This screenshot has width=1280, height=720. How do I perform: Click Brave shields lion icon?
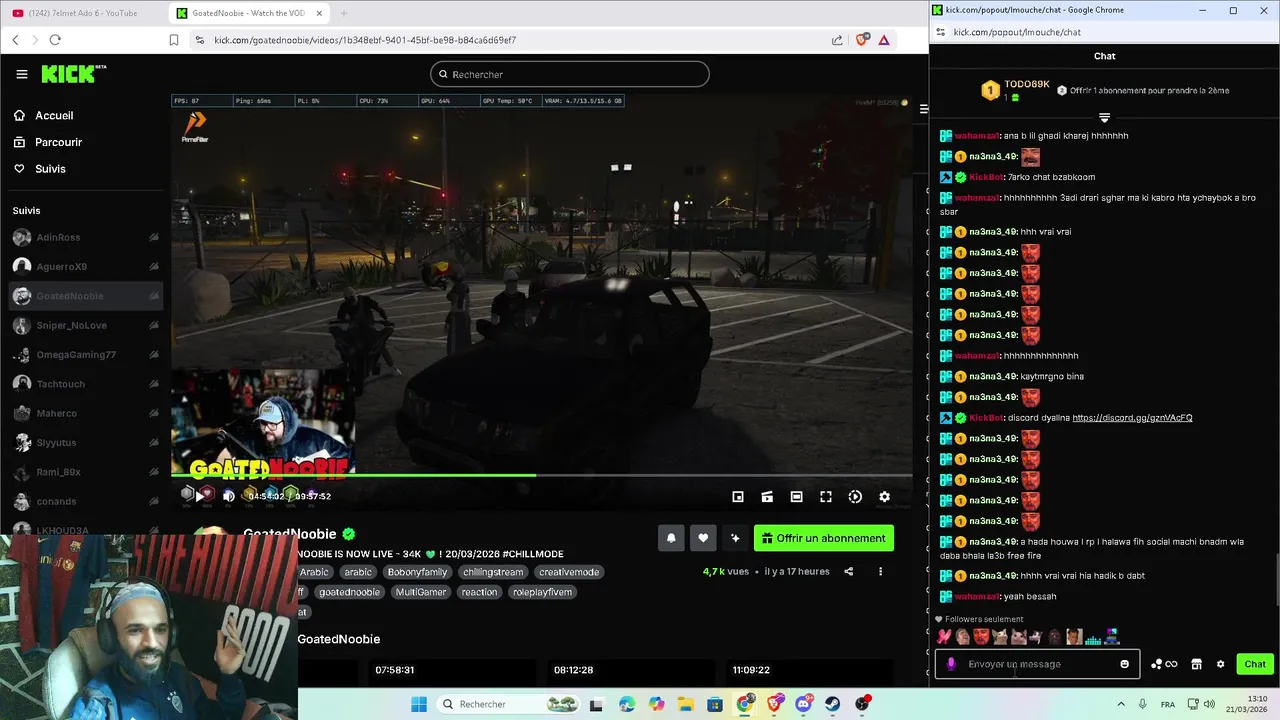[862, 40]
